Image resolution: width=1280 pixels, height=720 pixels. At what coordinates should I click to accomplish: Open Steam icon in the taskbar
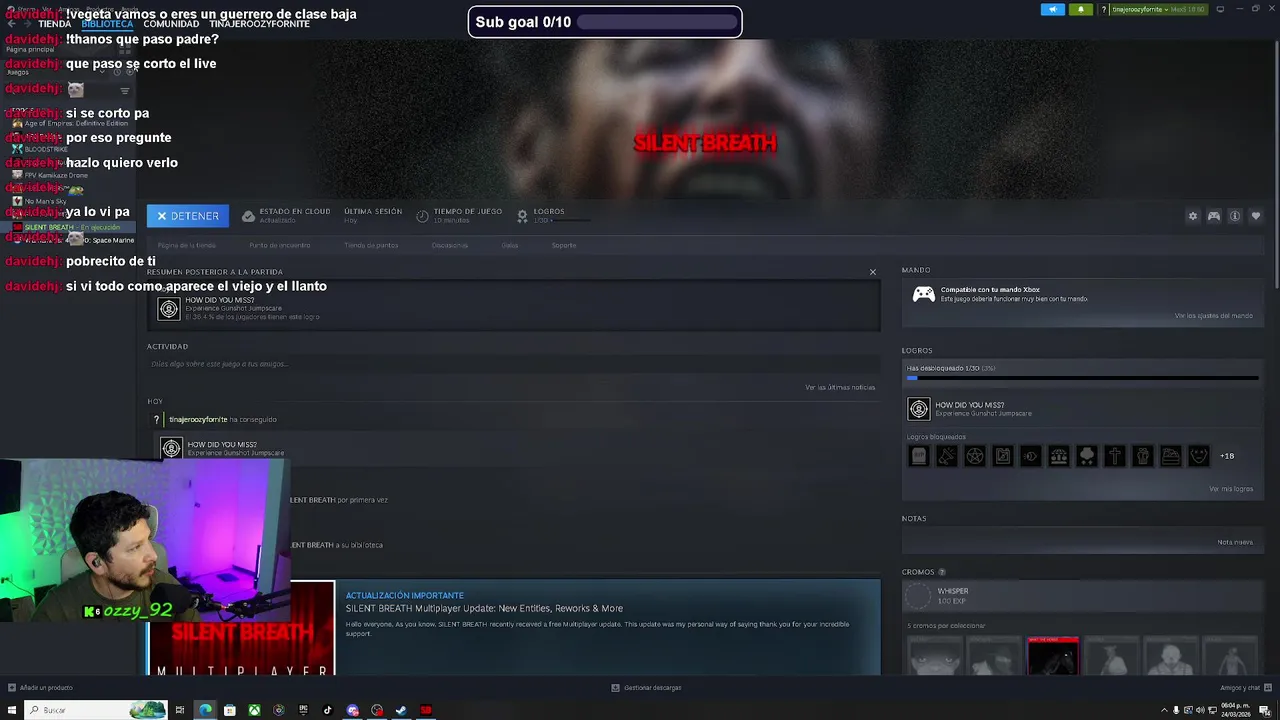pos(401,710)
